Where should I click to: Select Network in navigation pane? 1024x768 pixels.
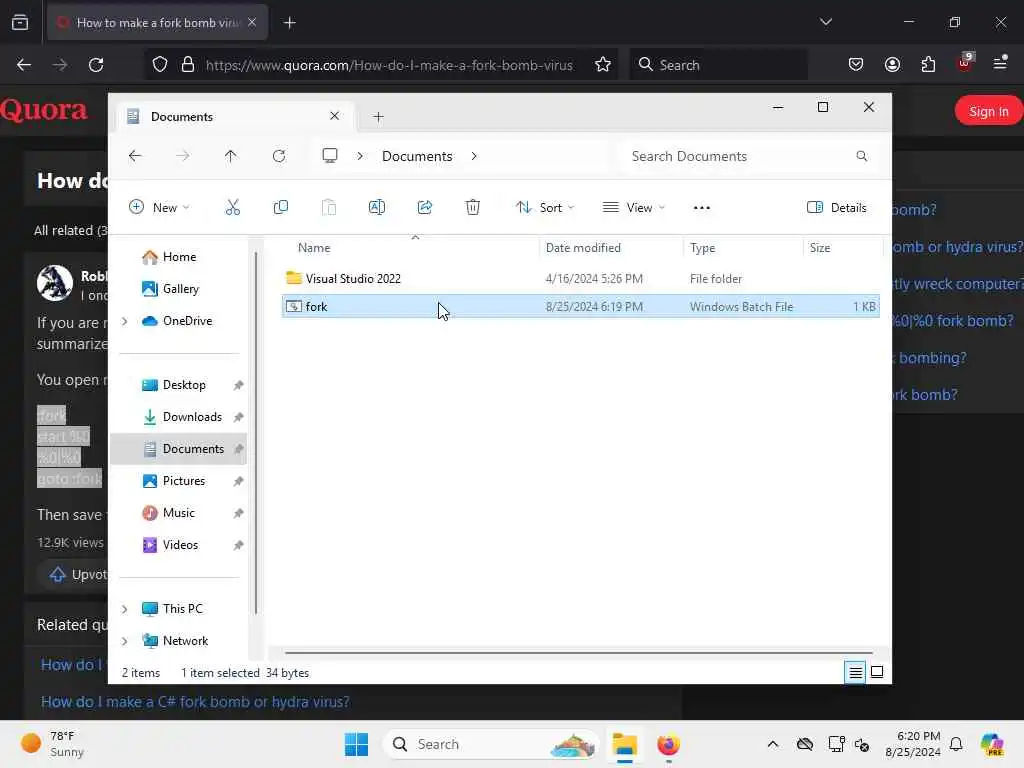pos(175,641)
